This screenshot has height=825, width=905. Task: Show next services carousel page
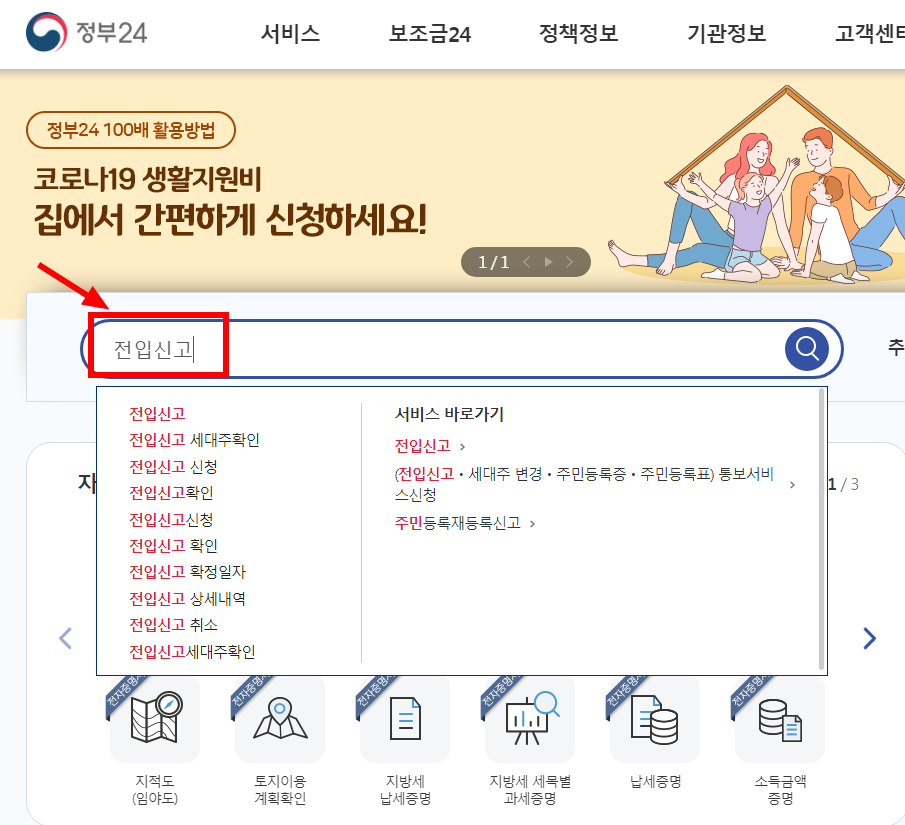point(870,639)
